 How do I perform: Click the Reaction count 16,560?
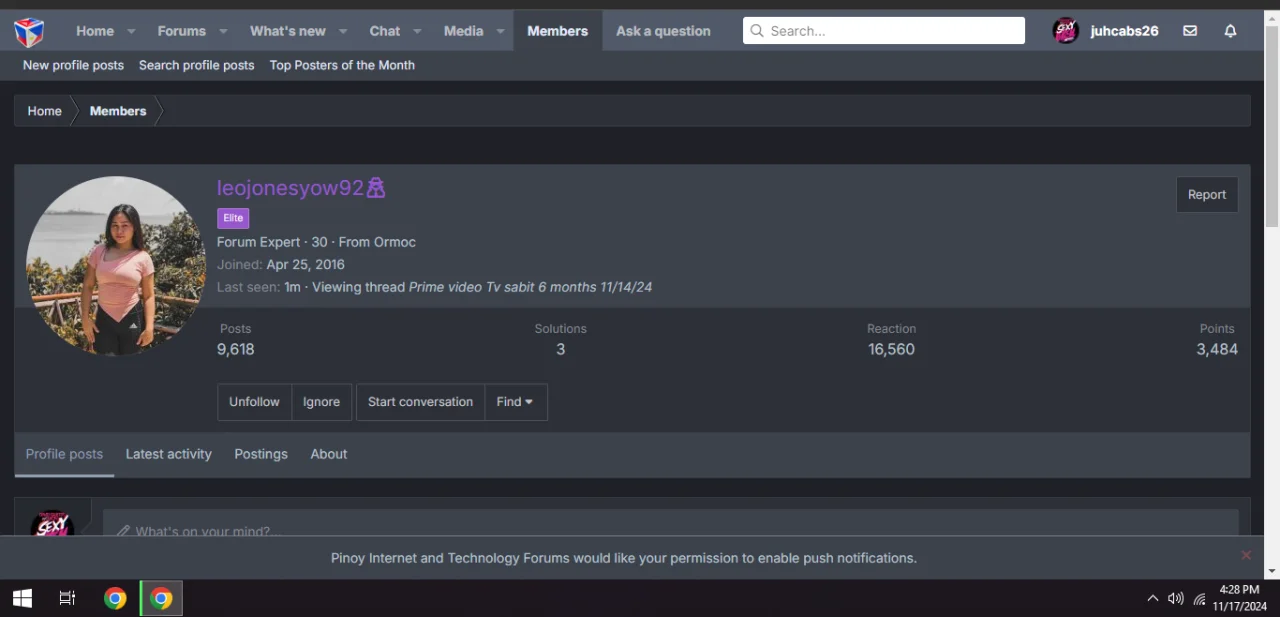coord(891,349)
